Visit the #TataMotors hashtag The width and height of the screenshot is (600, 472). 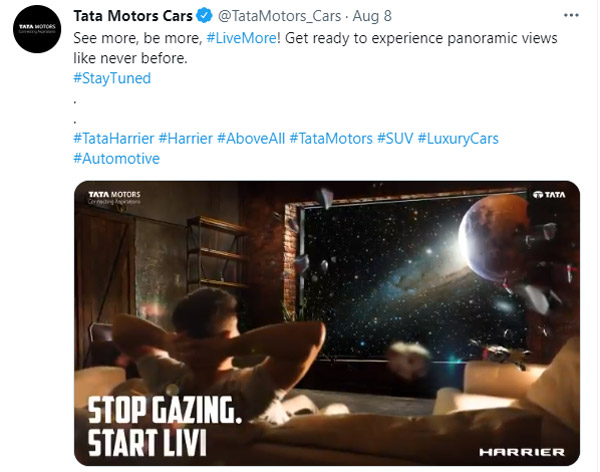click(x=331, y=138)
